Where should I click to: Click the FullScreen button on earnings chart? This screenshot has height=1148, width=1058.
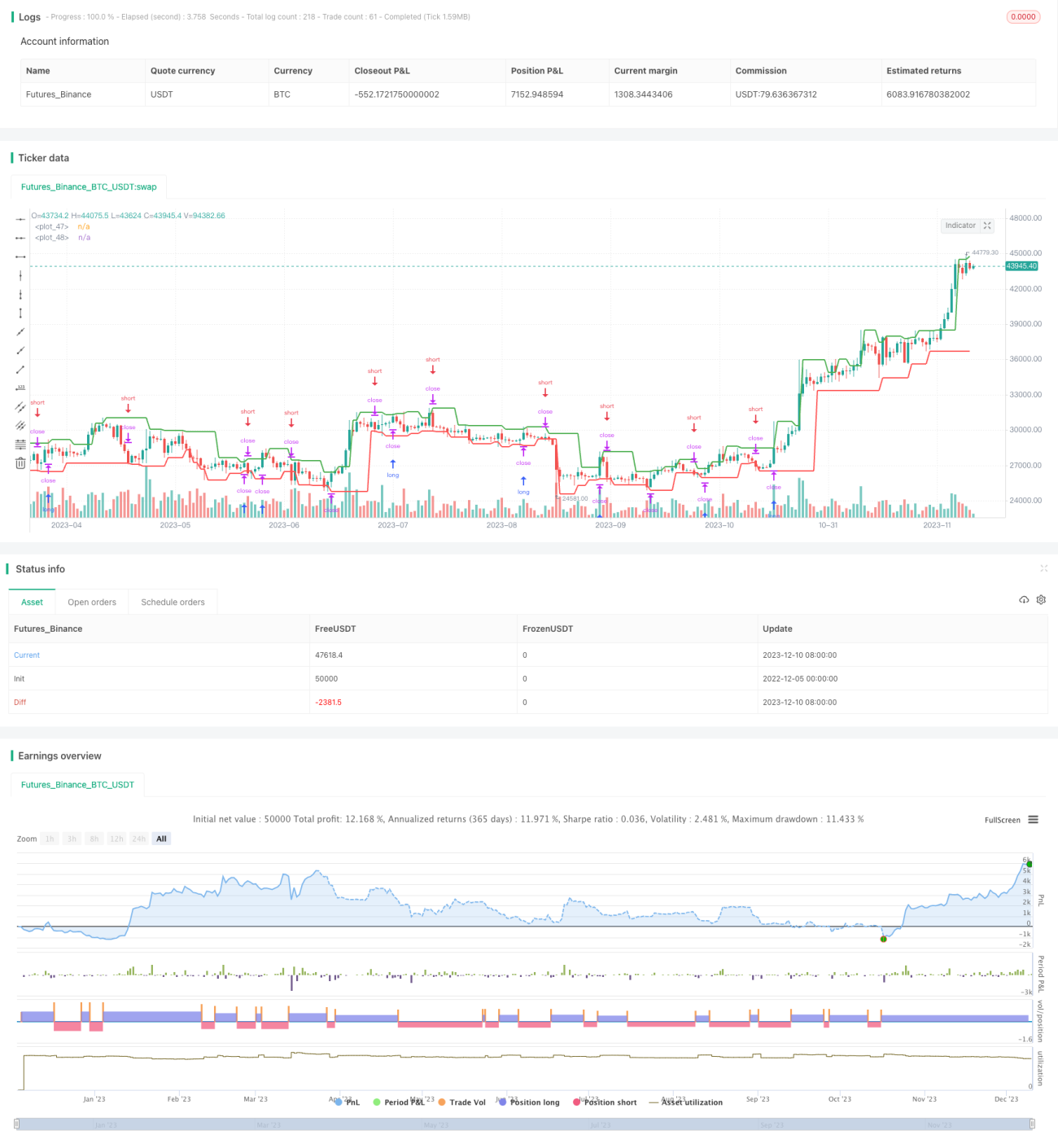(1002, 820)
